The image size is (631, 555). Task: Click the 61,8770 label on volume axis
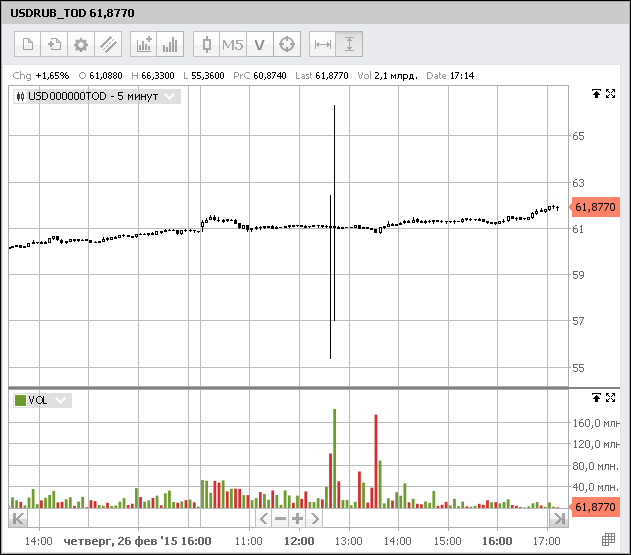tap(595, 507)
